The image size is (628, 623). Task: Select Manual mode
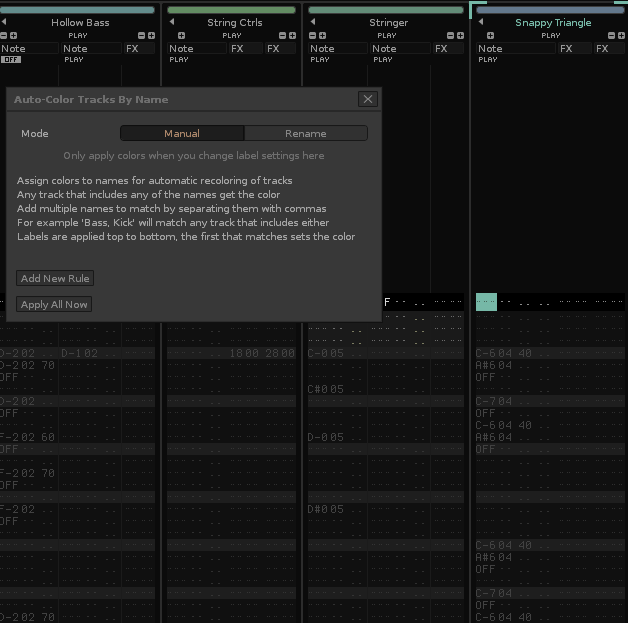click(182, 133)
